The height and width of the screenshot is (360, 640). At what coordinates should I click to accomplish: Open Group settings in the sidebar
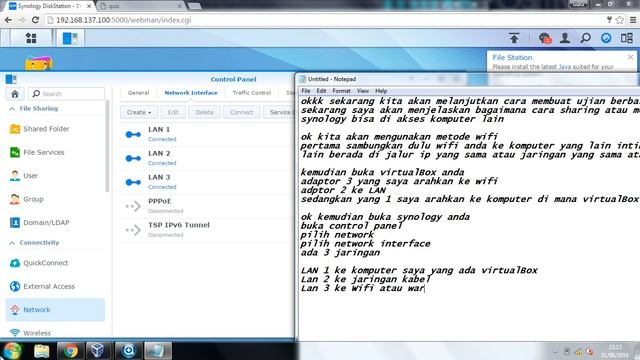pos(55,199)
